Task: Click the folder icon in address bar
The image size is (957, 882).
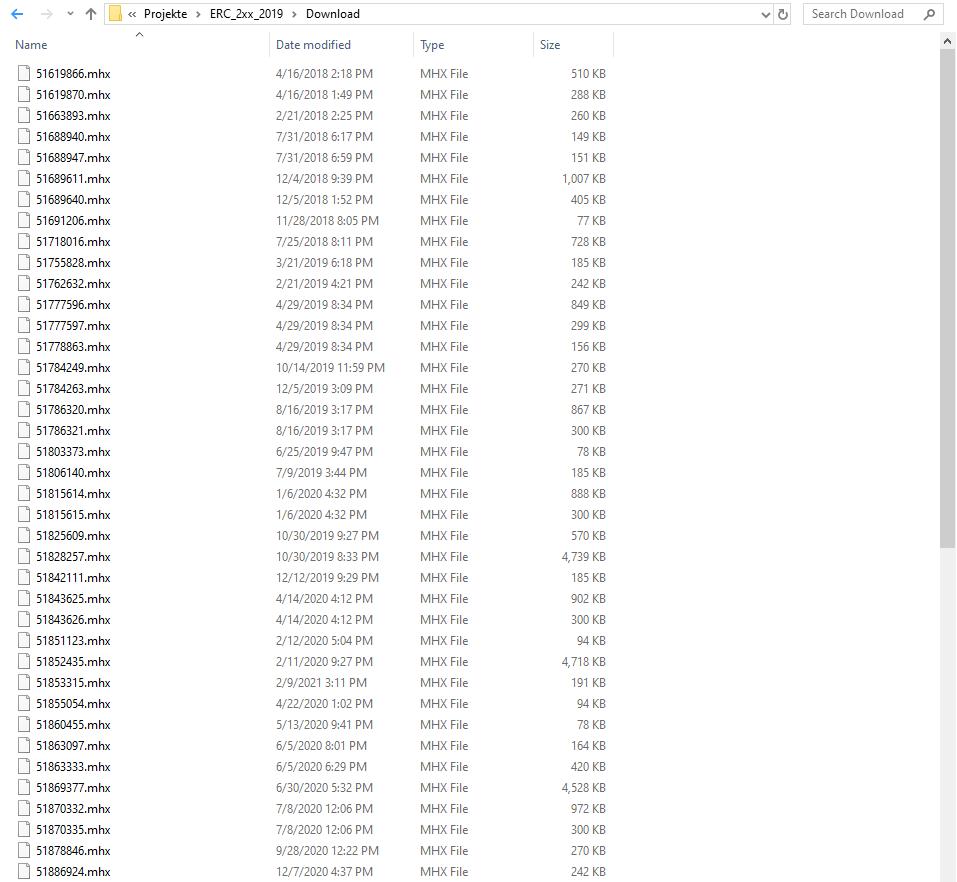Action: 115,14
